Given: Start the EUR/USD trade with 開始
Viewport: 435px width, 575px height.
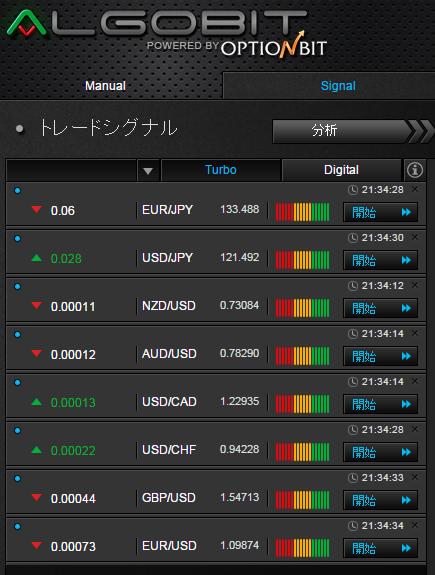Looking at the screenshot, I should point(380,548).
